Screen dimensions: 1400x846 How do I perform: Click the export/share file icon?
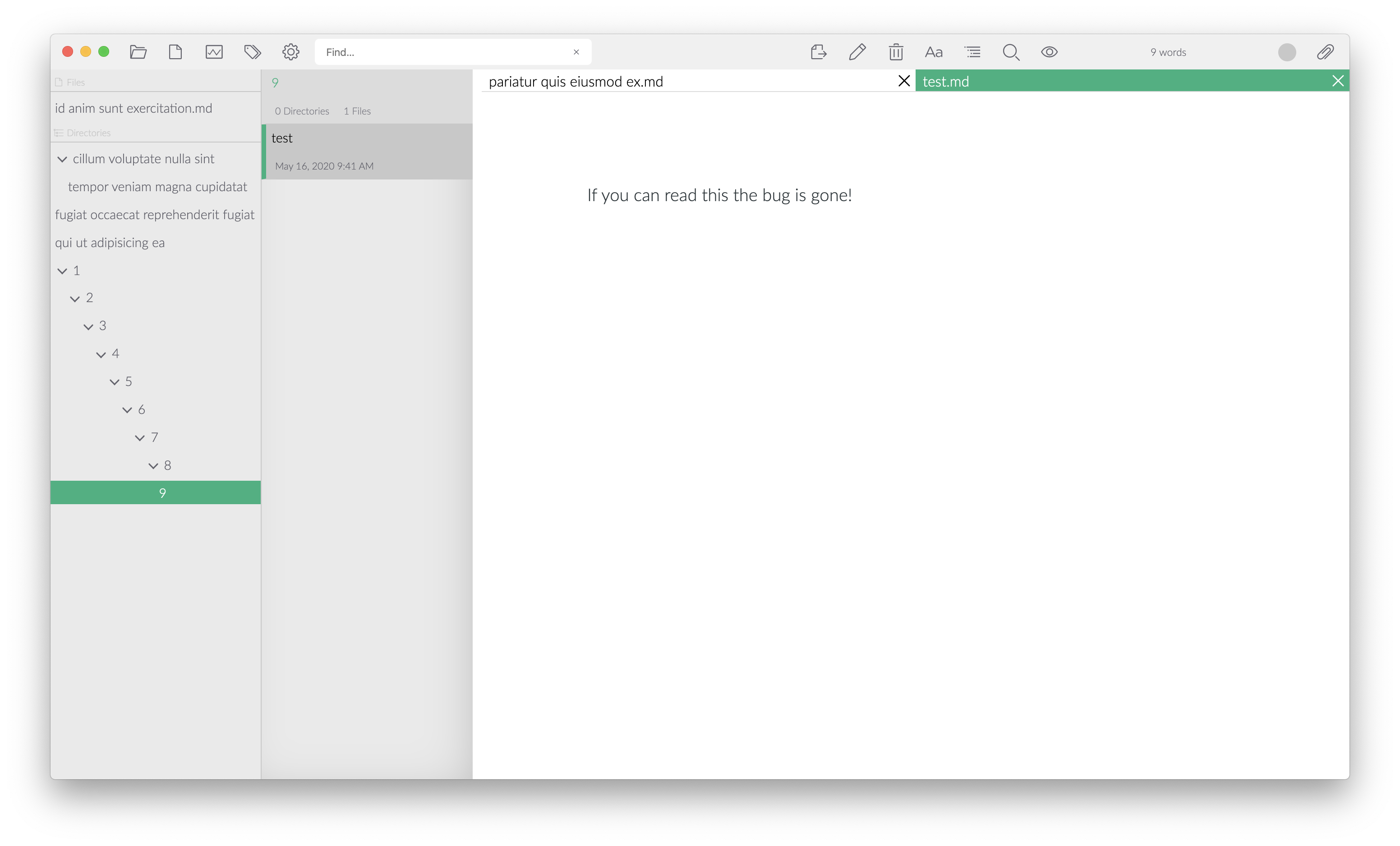[x=818, y=52]
